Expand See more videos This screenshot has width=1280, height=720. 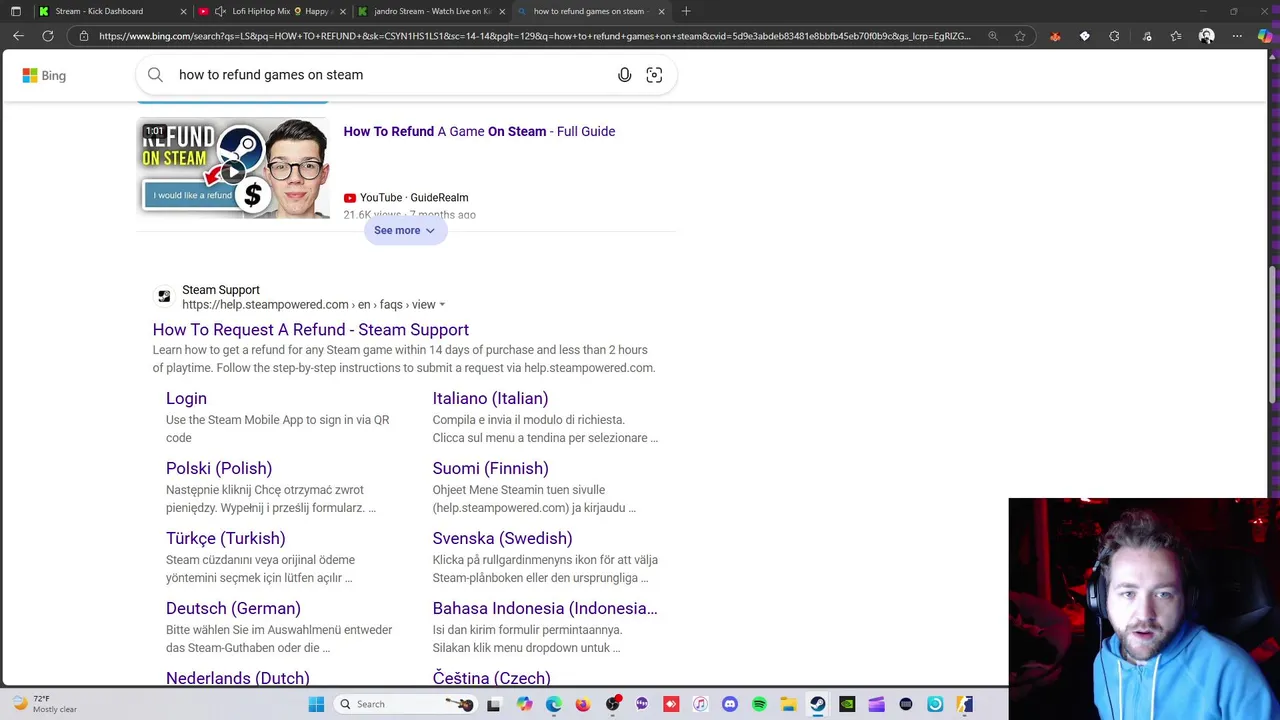click(405, 230)
